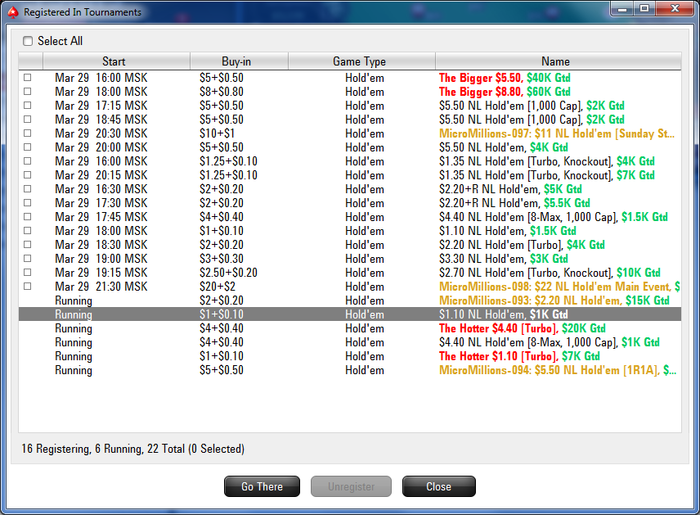Screen dimensions: 700x515
Task: Select $2.20 NL Hold'em [Turbo] $4K Gtd
Action: click(x=350, y=245)
